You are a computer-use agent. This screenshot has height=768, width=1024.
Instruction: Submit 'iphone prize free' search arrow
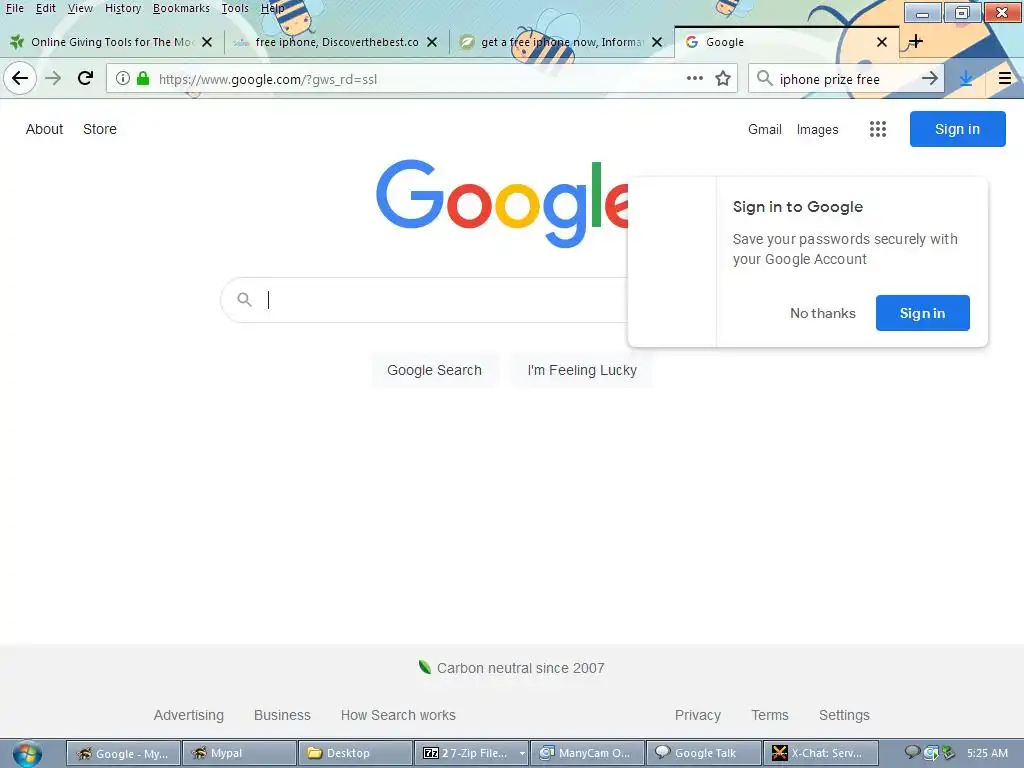pyautogui.click(x=929, y=79)
